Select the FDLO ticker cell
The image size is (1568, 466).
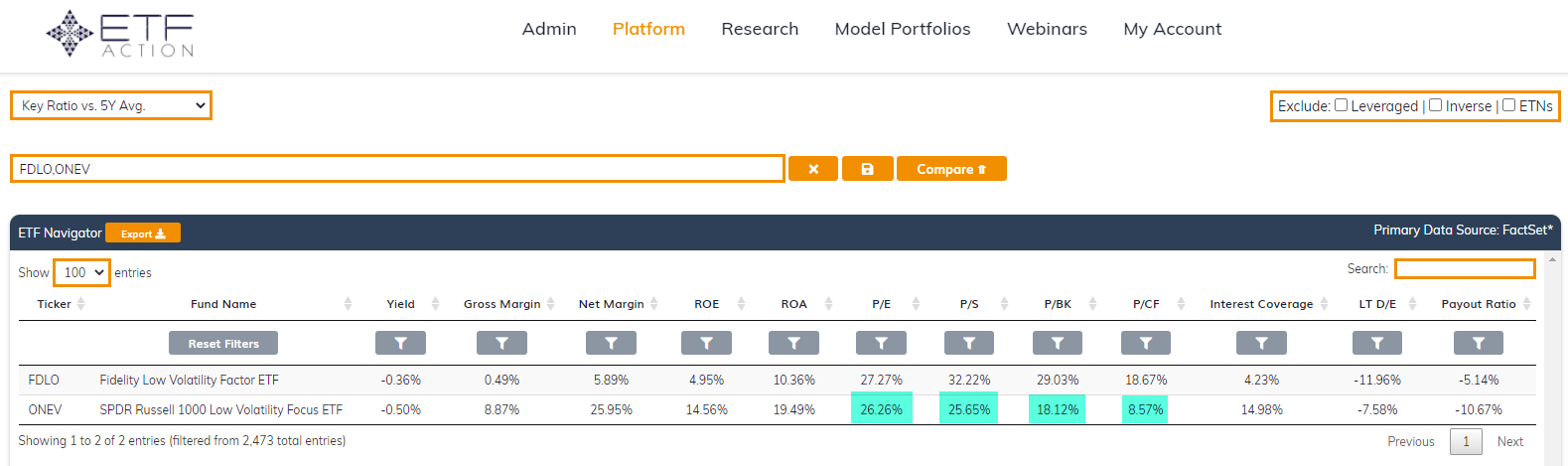(x=44, y=380)
